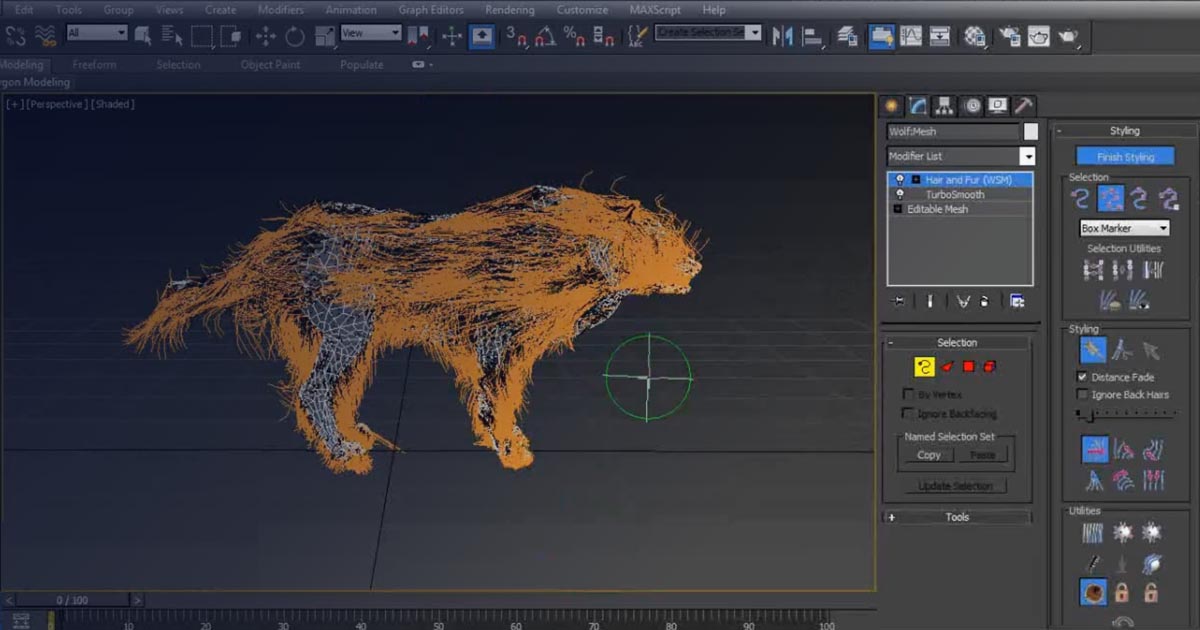This screenshot has height=630, width=1200.
Task: Click the Mirror tool icon
Action: [783, 37]
